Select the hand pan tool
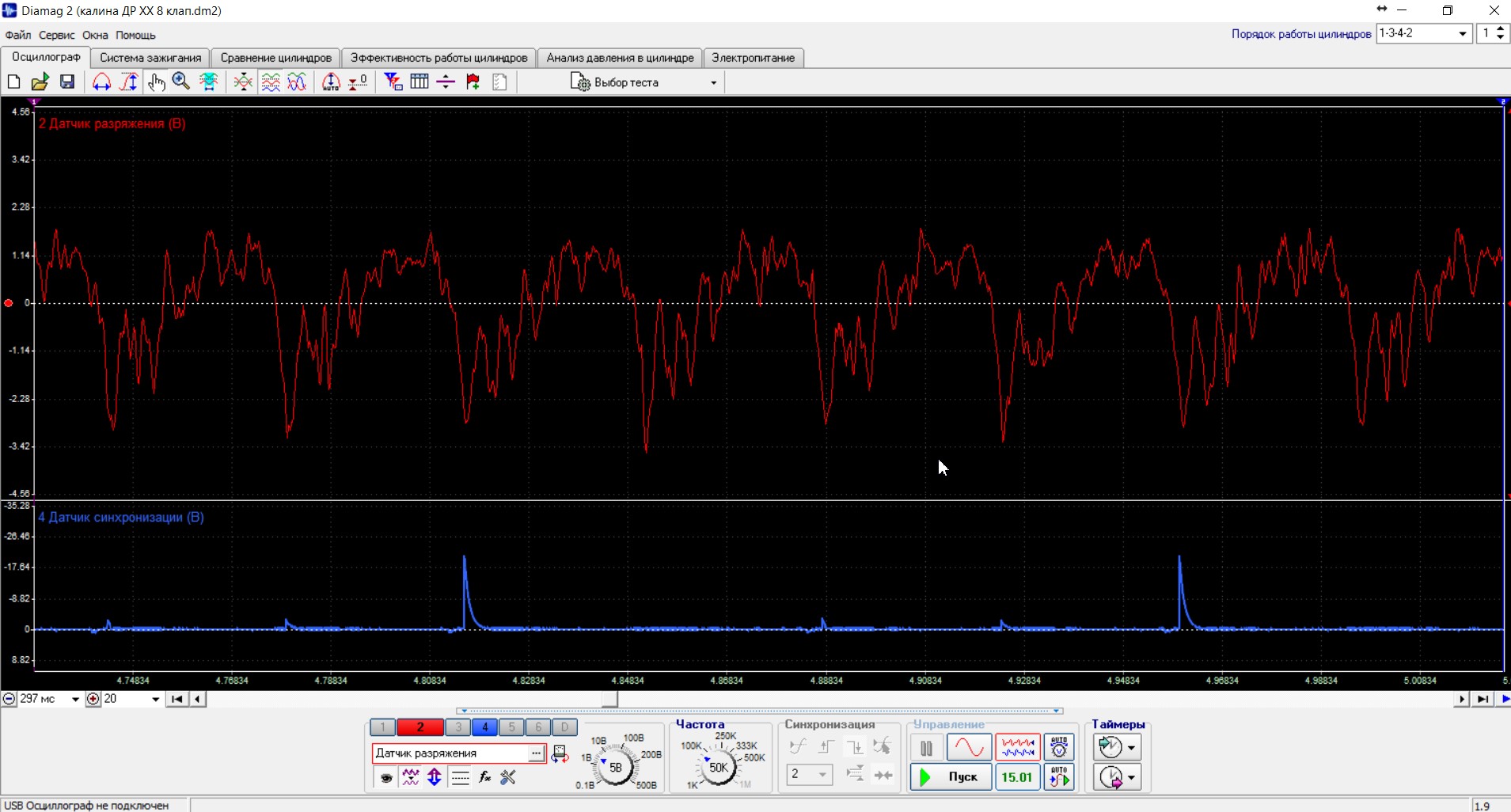Image resolution: width=1511 pixels, height=812 pixels. [x=156, y=82]
